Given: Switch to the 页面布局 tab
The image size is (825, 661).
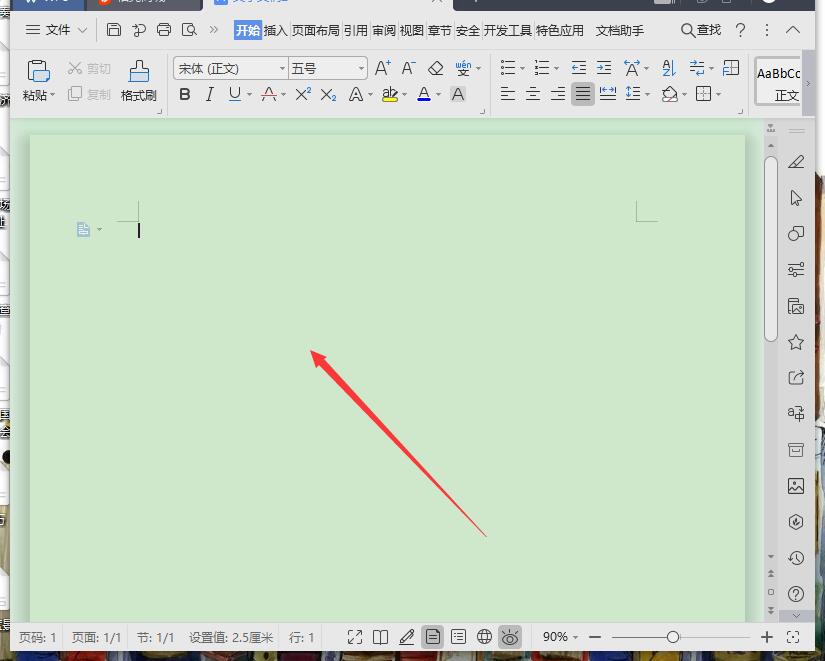Looking at the screenshot, I should click(316, 31).
